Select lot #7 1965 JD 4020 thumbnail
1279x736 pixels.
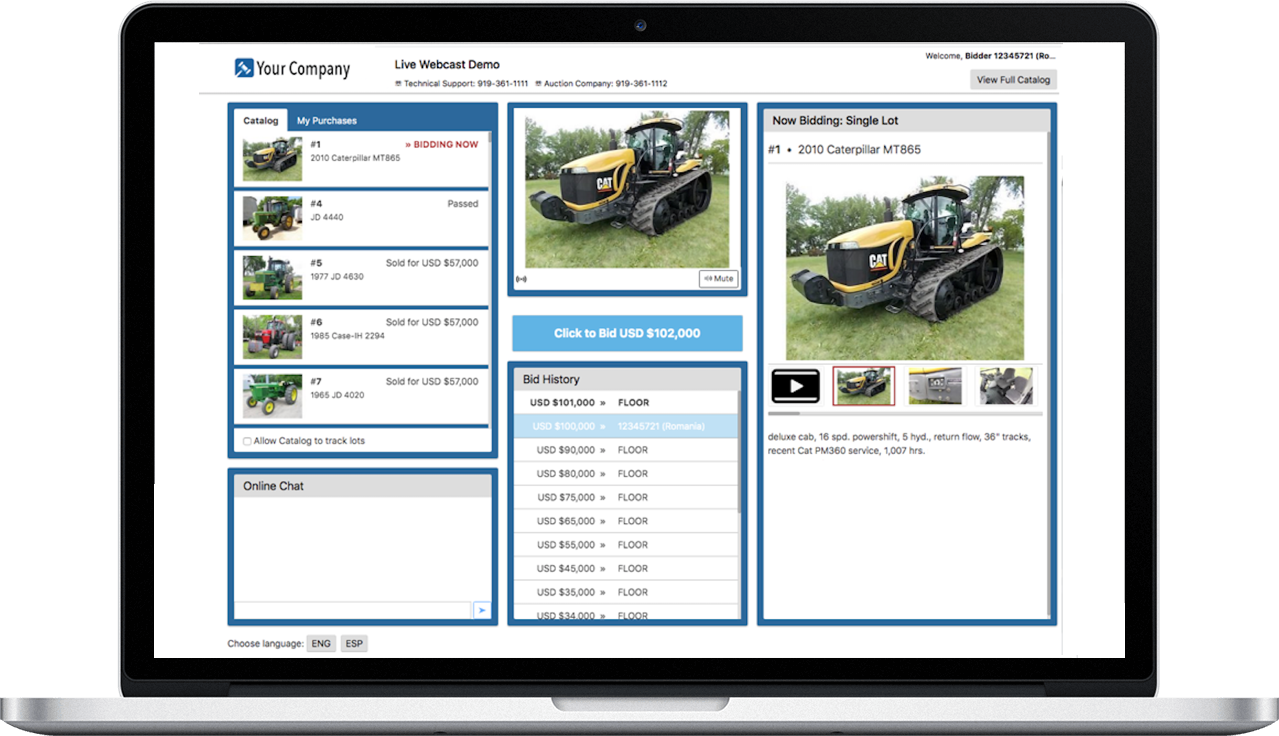[x=272, y=396]
